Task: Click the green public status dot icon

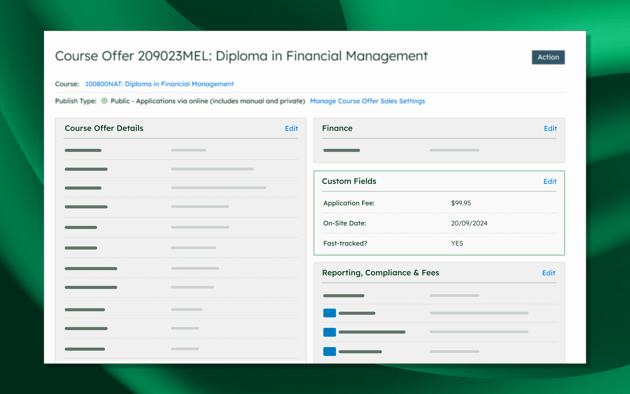Action: point(104,101)
